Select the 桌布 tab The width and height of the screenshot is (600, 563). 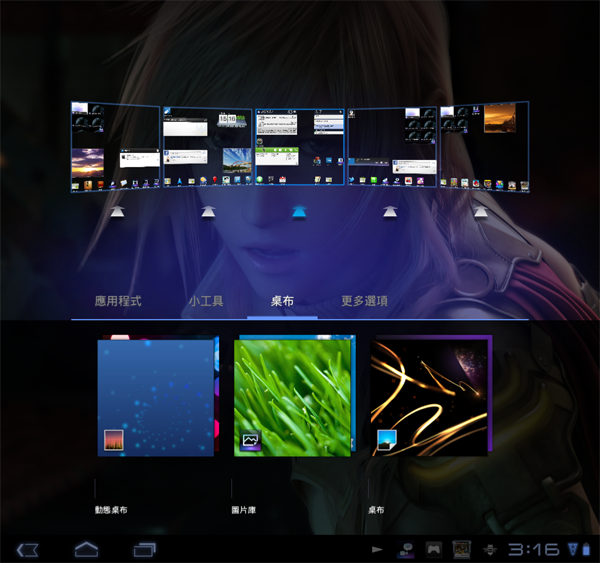[x=282, y=301]
